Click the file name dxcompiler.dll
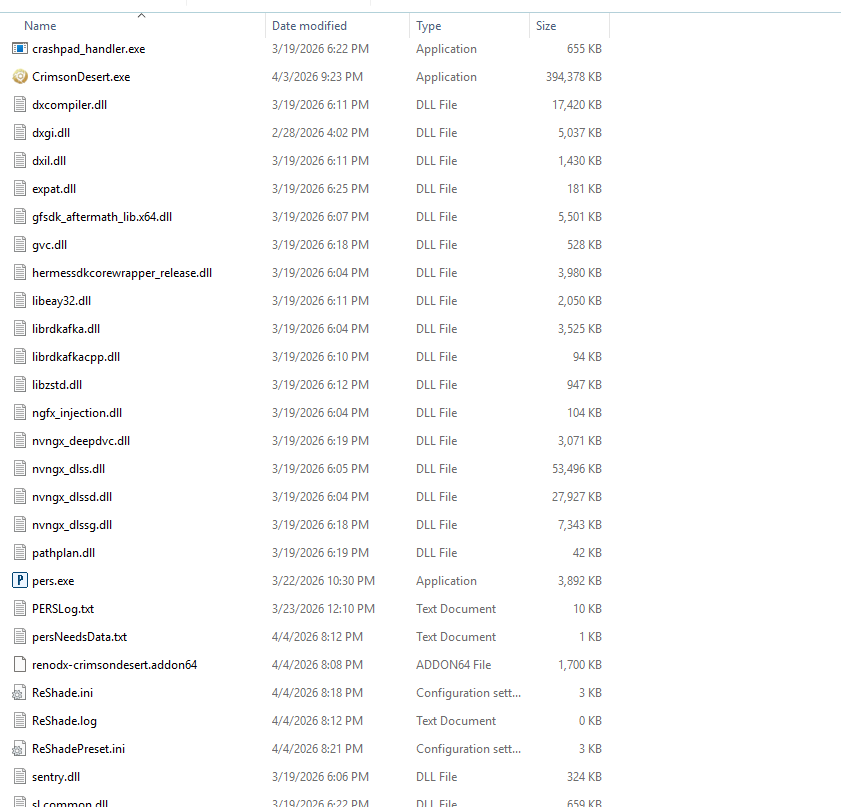The width and height of the screenshot is (841, 807). (x=69, y=105)
